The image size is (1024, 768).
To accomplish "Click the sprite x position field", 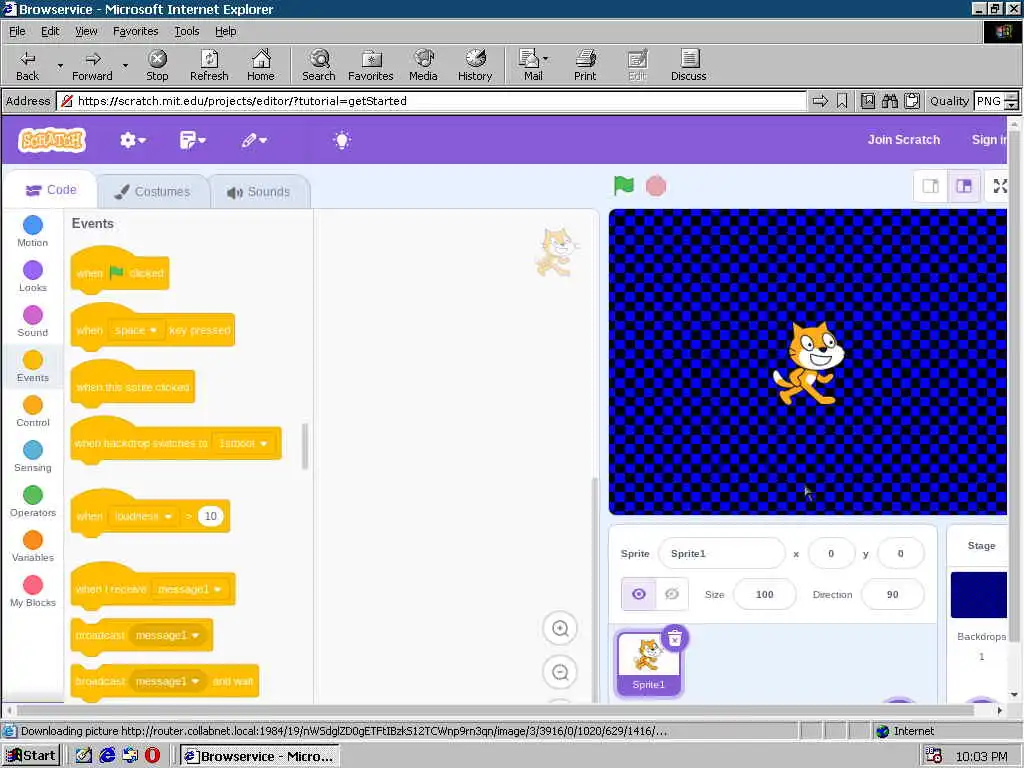I will [831, 553].
